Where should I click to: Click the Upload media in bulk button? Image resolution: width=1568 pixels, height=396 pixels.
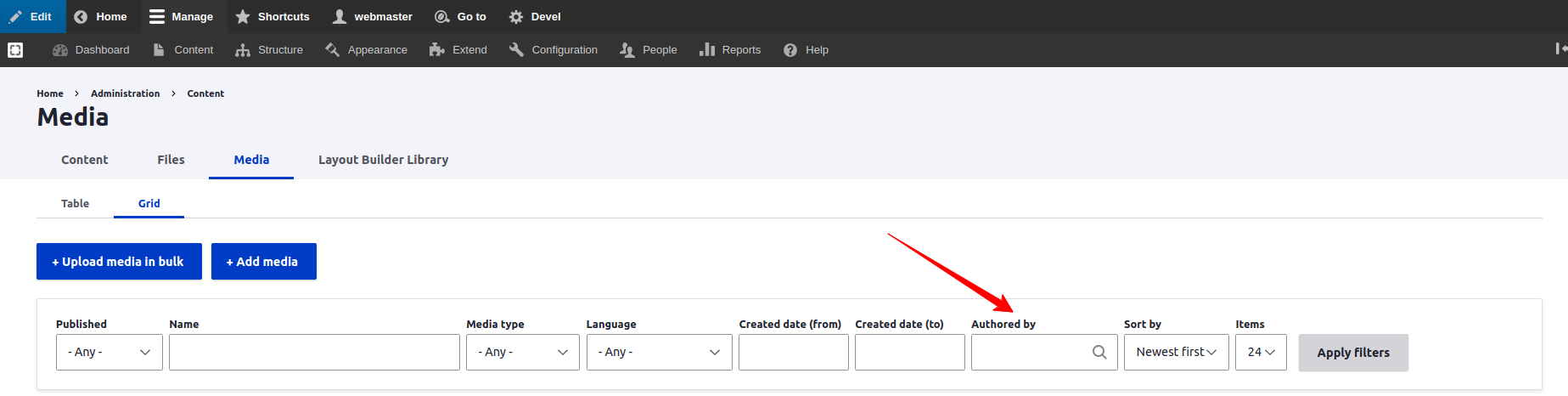(119, 262)
